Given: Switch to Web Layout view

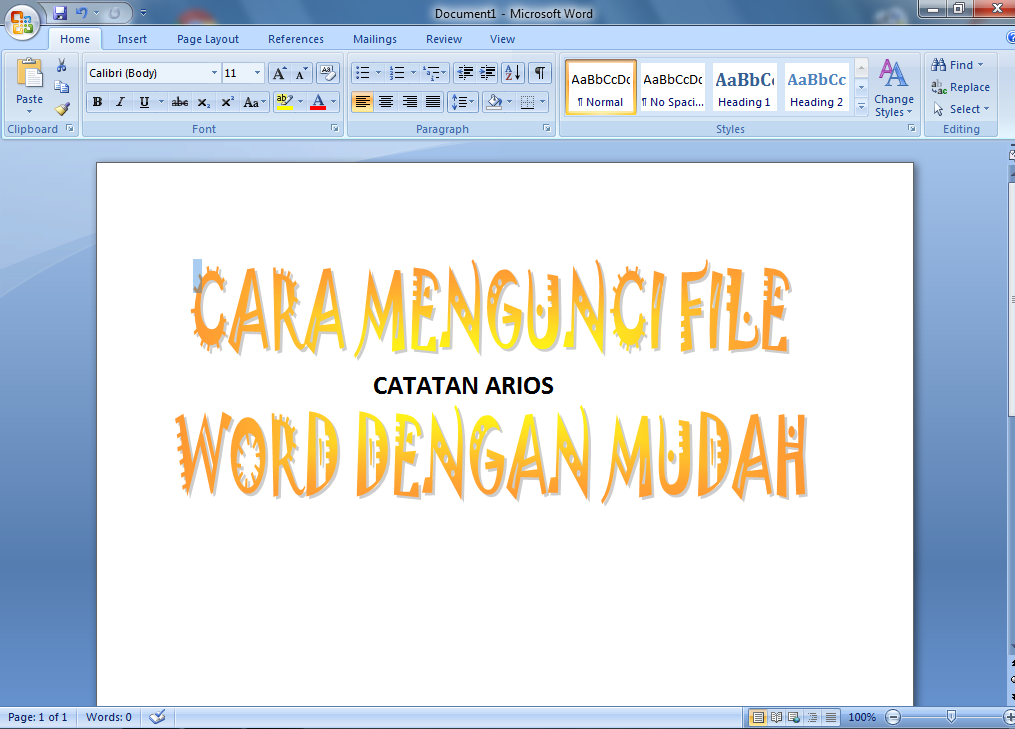Looking at the screenshot, I should 794,717.
